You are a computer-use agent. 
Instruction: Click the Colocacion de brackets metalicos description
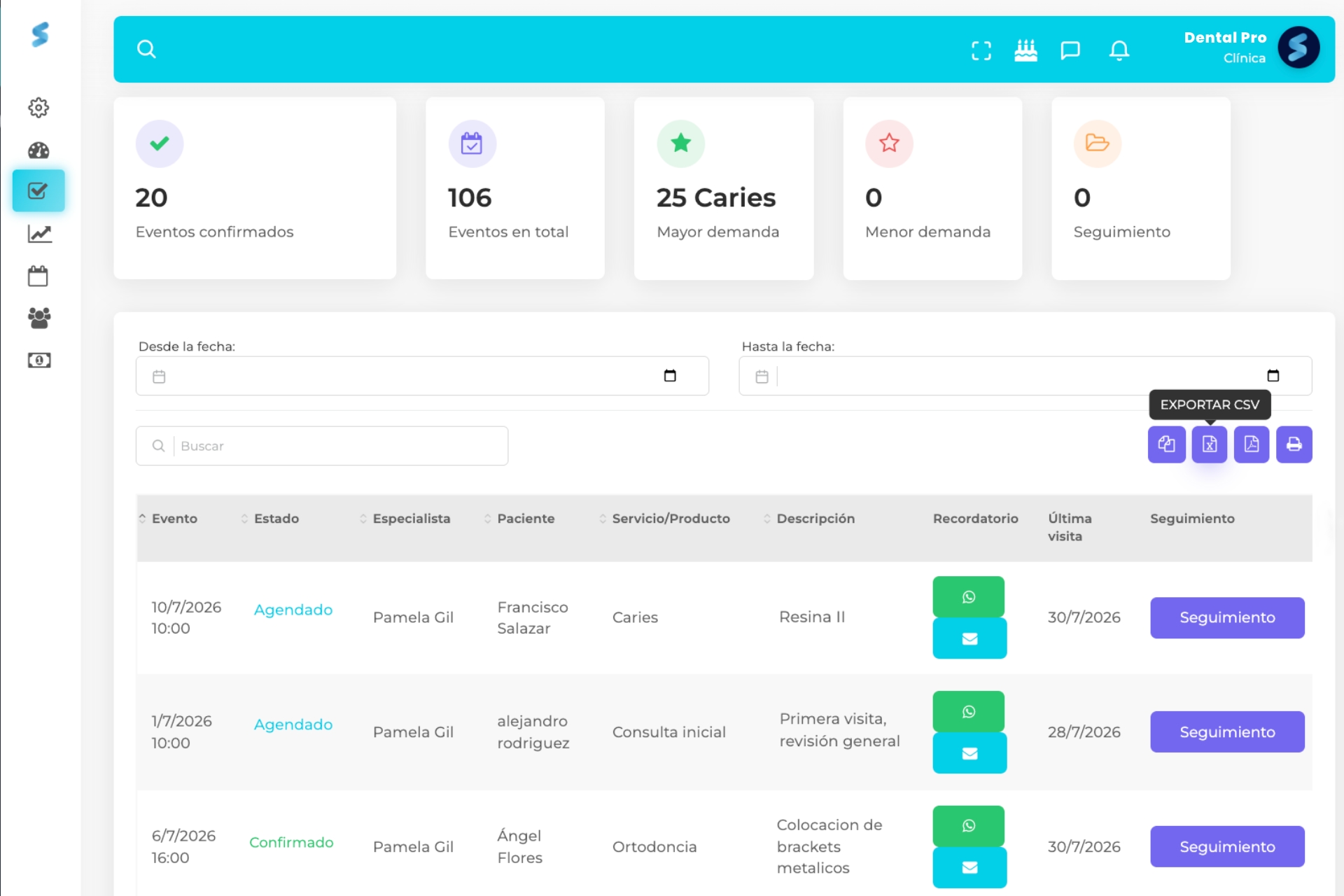(829, 846)
